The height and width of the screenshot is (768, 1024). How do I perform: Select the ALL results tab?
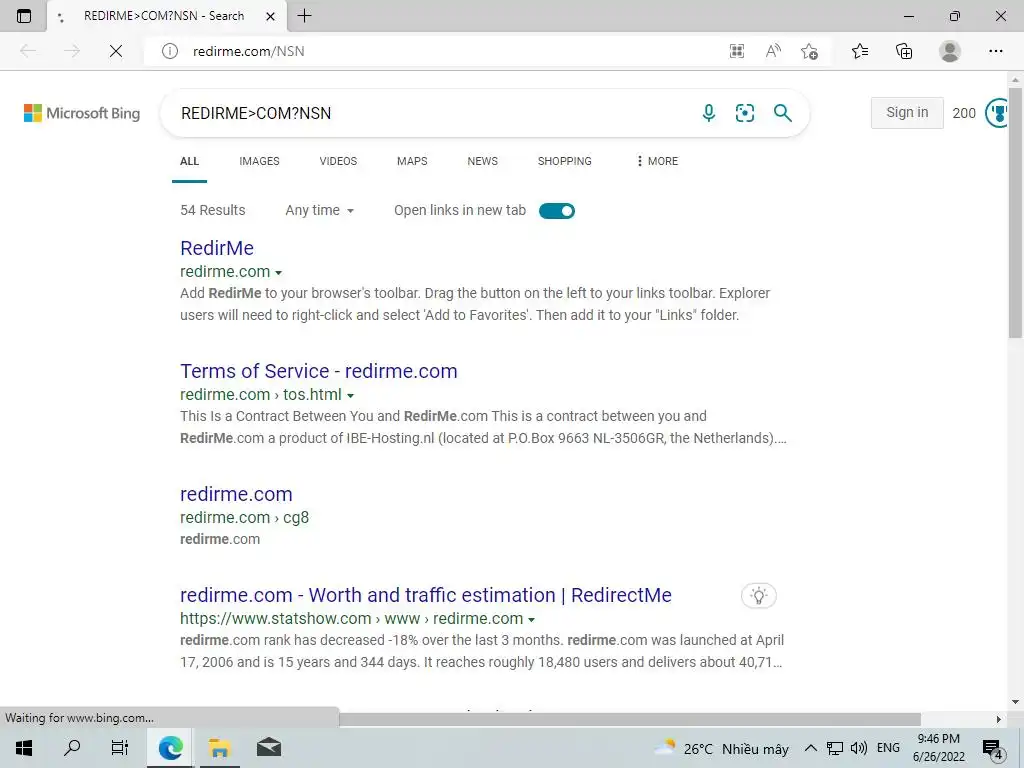click(189, 161)
